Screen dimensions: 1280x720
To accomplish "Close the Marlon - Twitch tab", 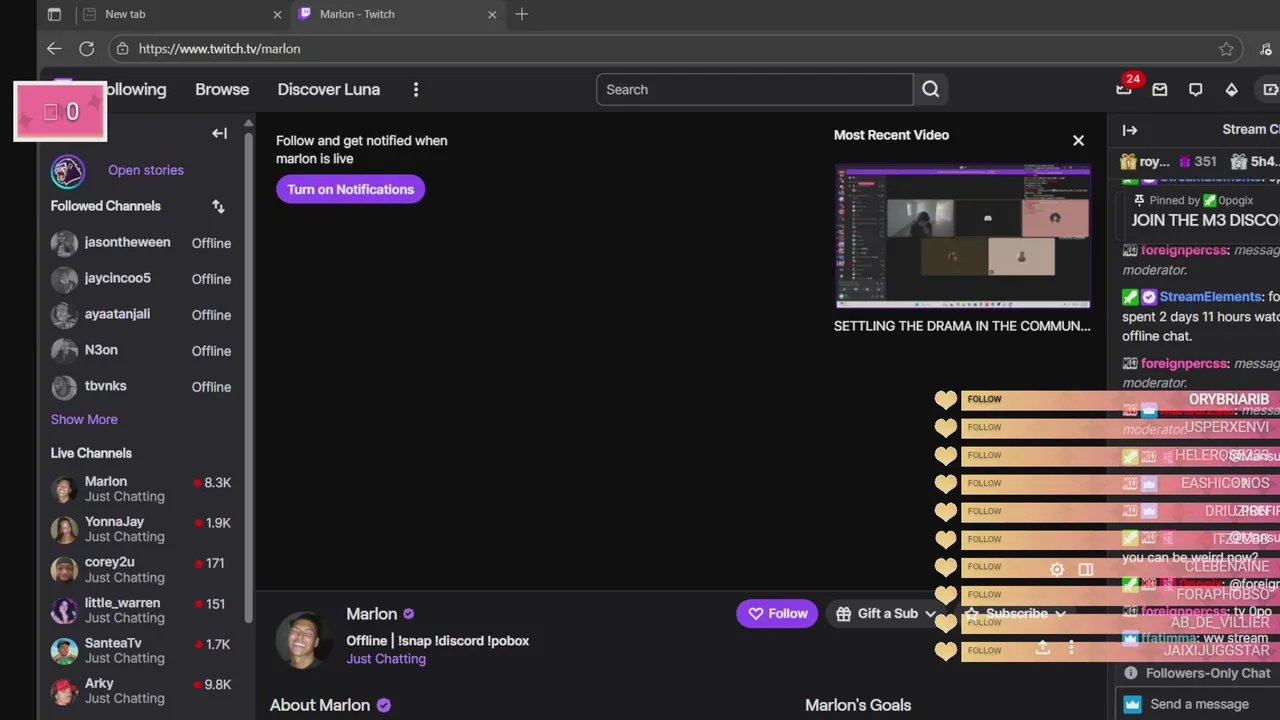I will [x=492, y=14].
